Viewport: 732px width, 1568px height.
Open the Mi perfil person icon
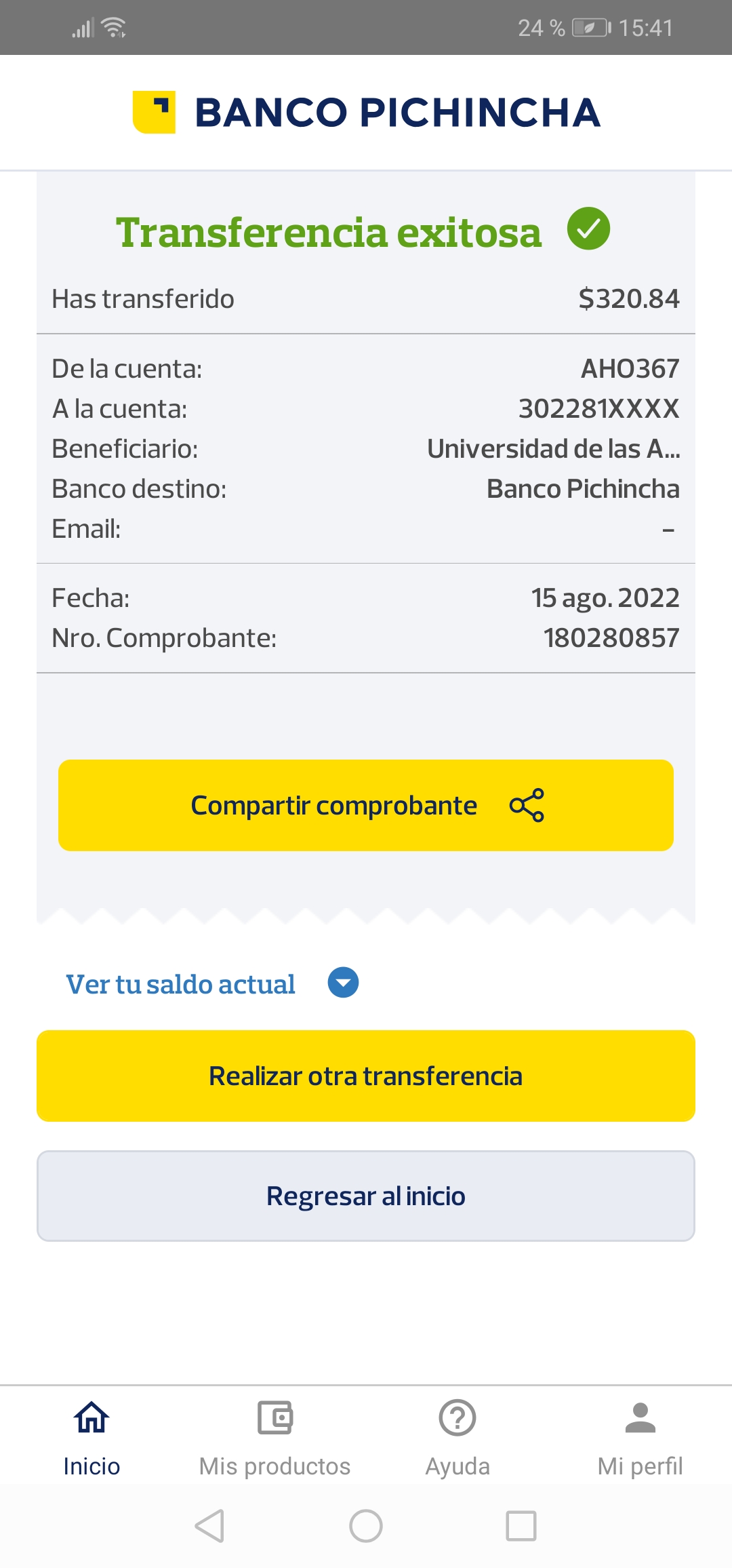point(640,1417)
